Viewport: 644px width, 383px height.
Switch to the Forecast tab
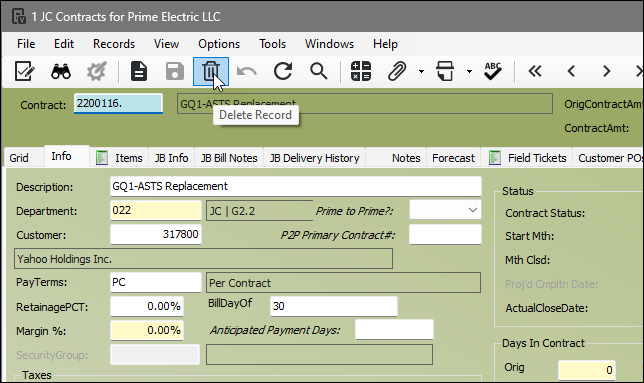point(453,158)
